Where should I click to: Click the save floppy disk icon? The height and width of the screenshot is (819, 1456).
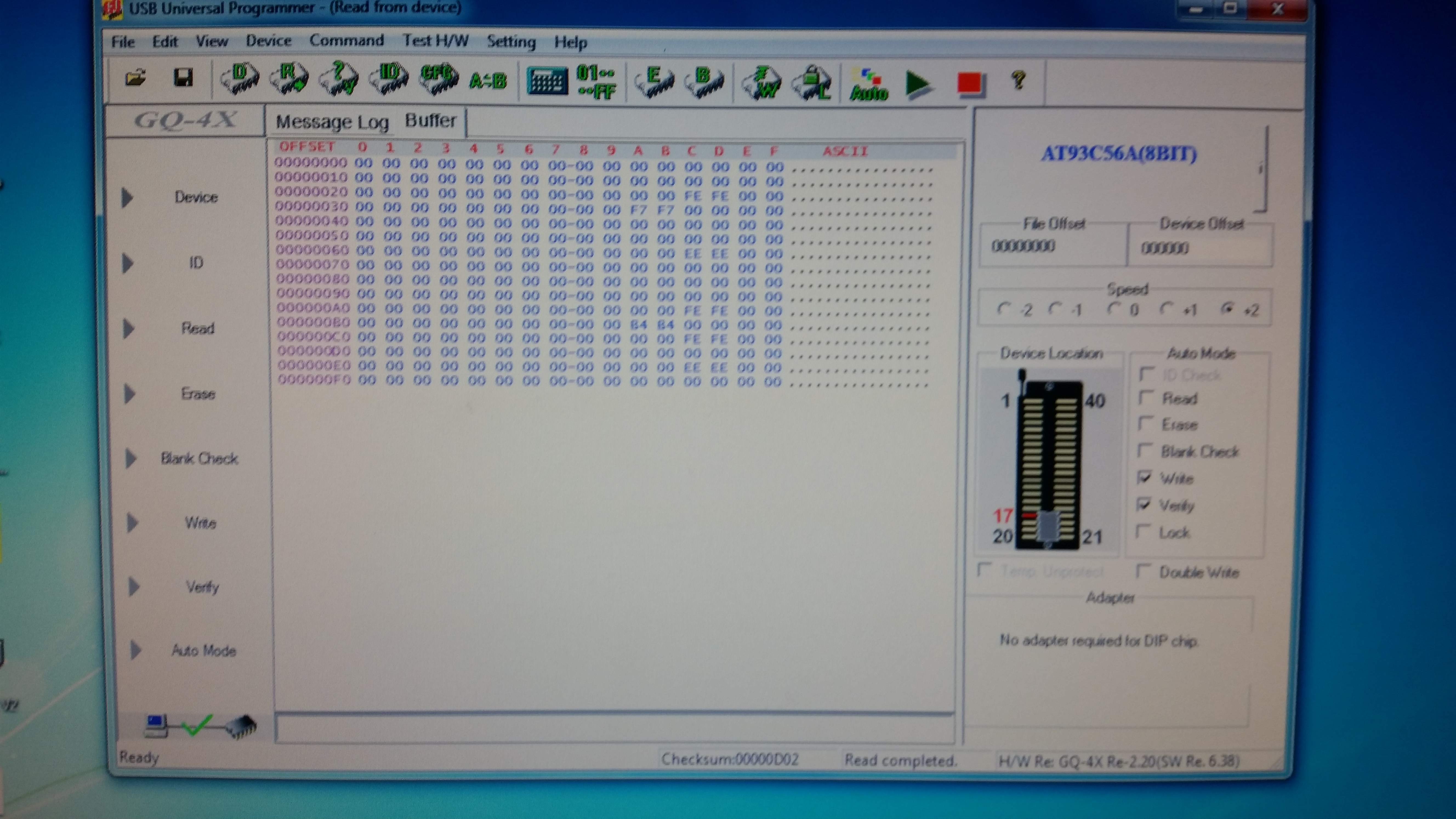[x=183, y=78]
